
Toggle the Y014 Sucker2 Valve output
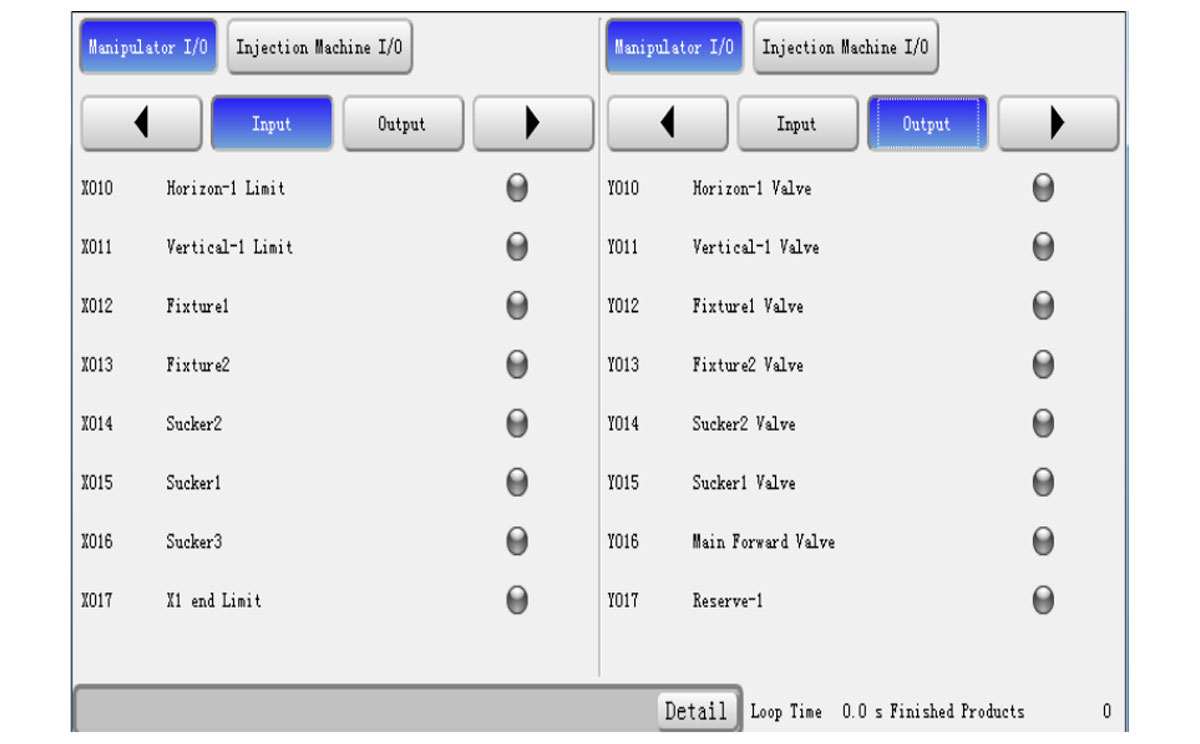coord(1043,424)
